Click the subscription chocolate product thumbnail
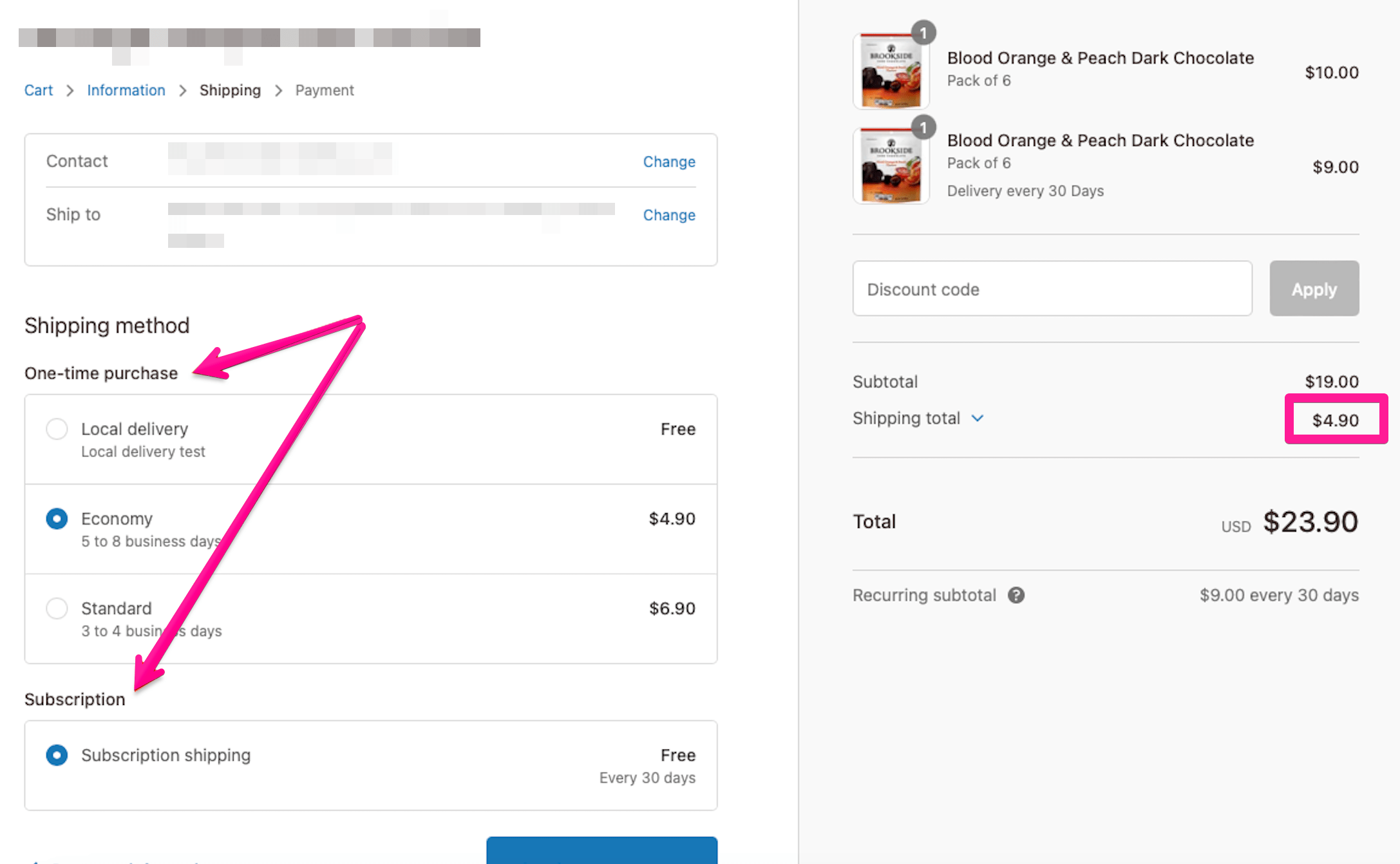The image size is (1400, 864). [891, 165]
